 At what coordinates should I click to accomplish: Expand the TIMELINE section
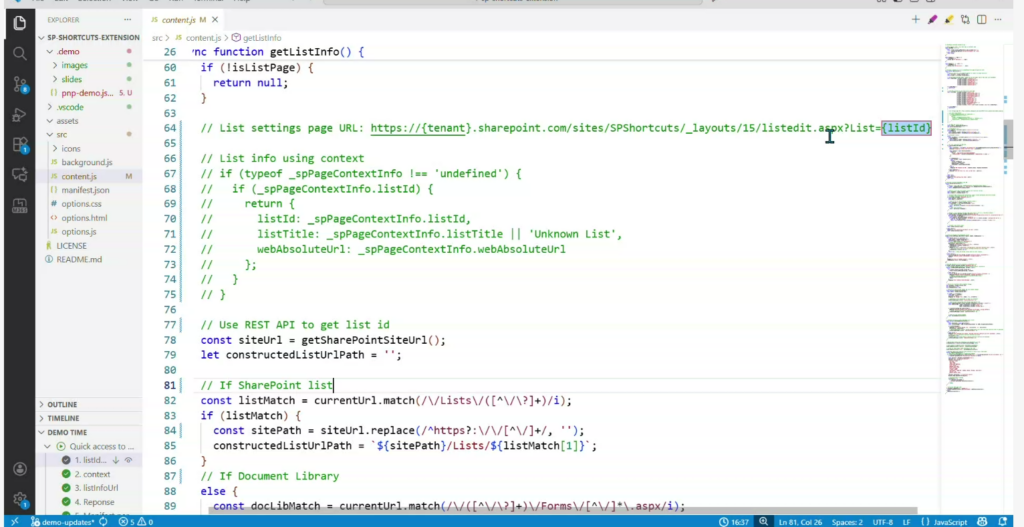click(x=63, y=418)
